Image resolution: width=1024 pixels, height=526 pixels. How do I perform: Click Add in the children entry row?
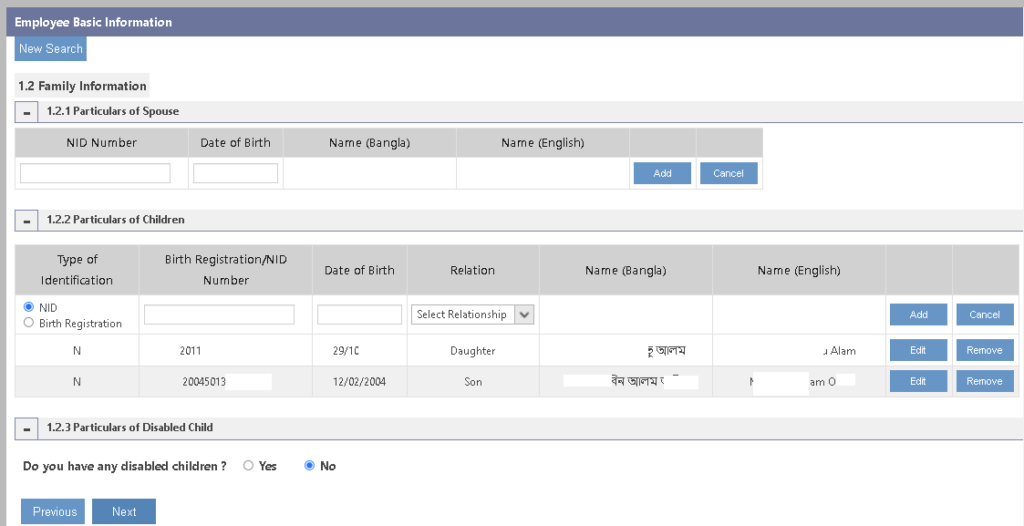pos(918,314)
